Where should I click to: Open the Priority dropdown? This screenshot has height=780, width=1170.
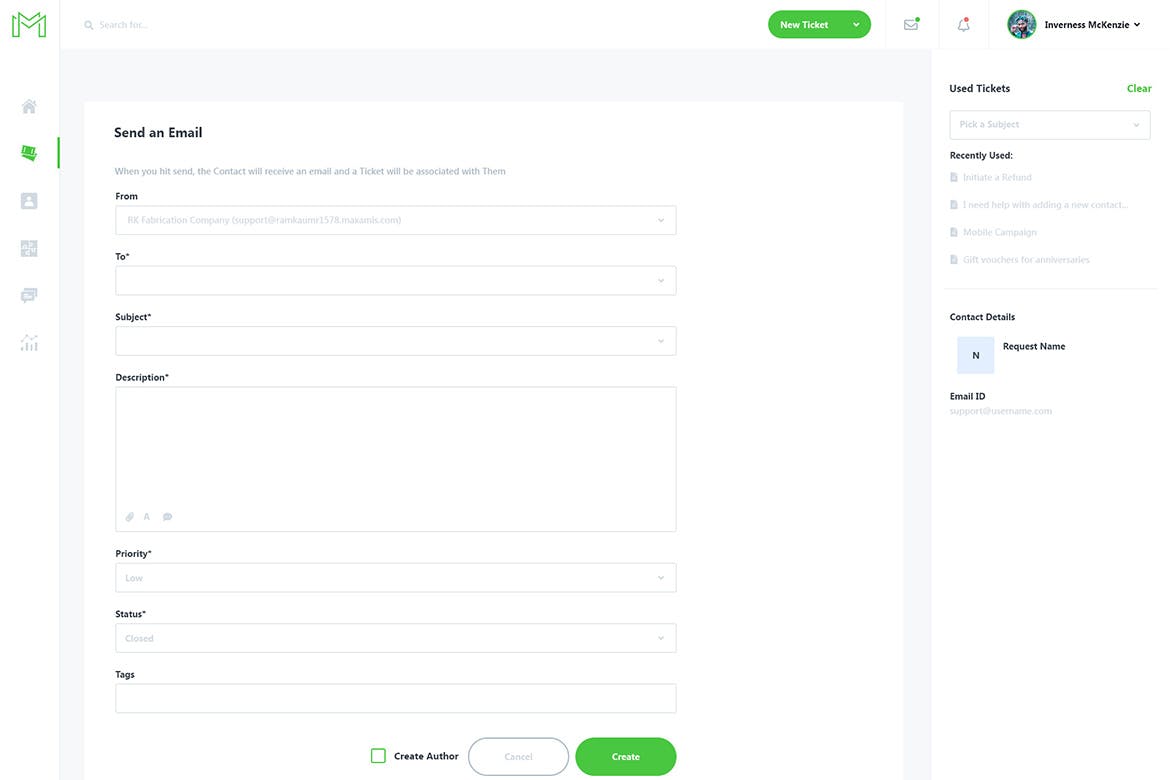click(x=395, y=578)
